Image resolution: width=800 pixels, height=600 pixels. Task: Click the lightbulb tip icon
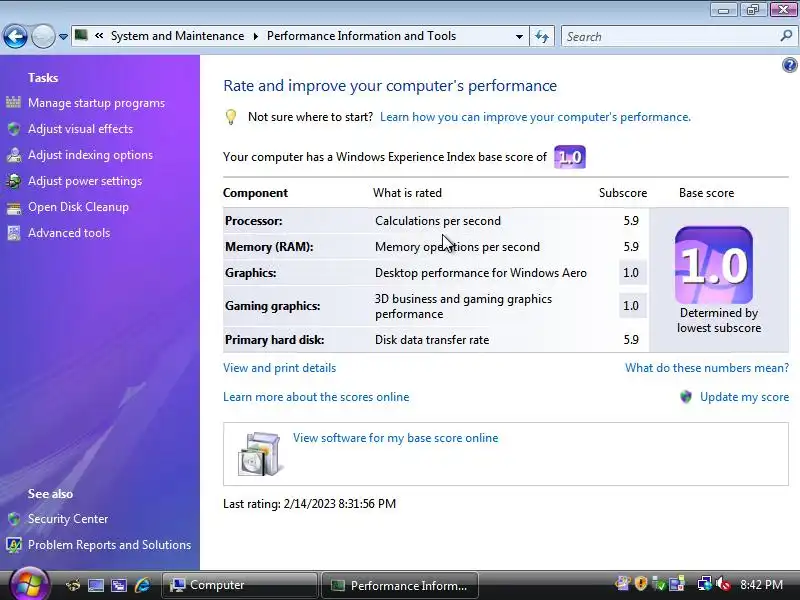(x=231, y=117)
